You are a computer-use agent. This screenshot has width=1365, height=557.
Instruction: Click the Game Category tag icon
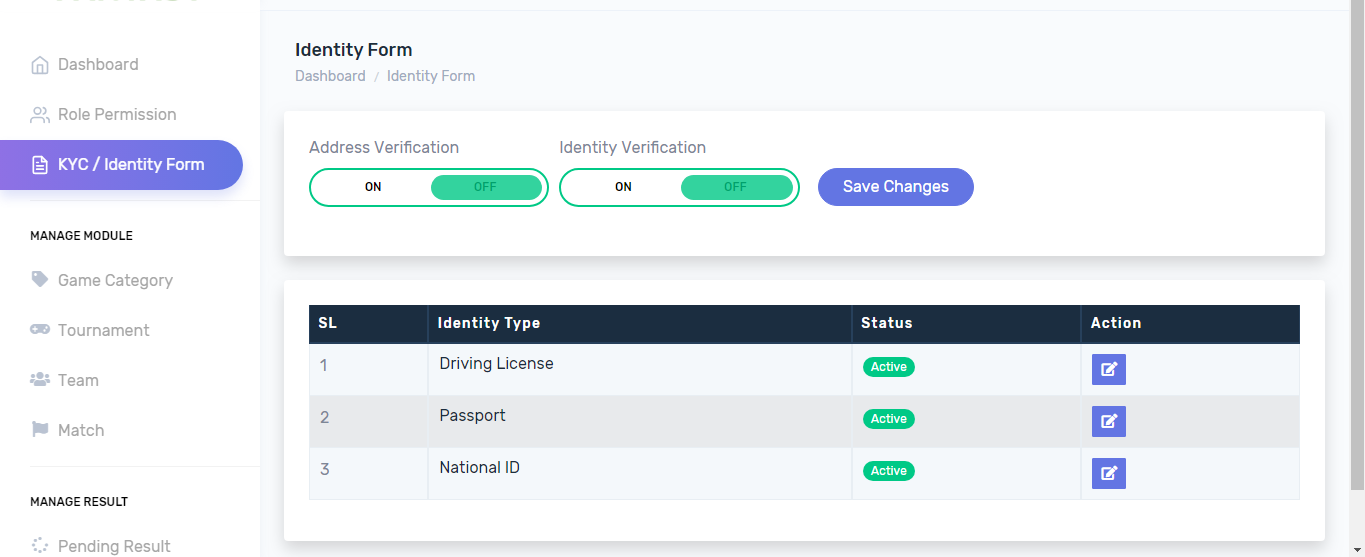pyautogui.click(x=40, y=280)
